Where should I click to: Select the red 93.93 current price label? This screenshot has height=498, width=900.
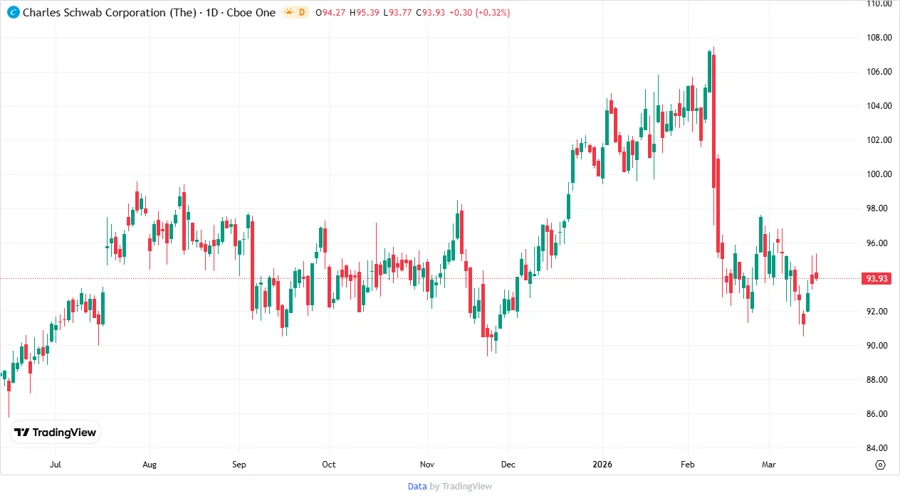(x=876, y=278)
